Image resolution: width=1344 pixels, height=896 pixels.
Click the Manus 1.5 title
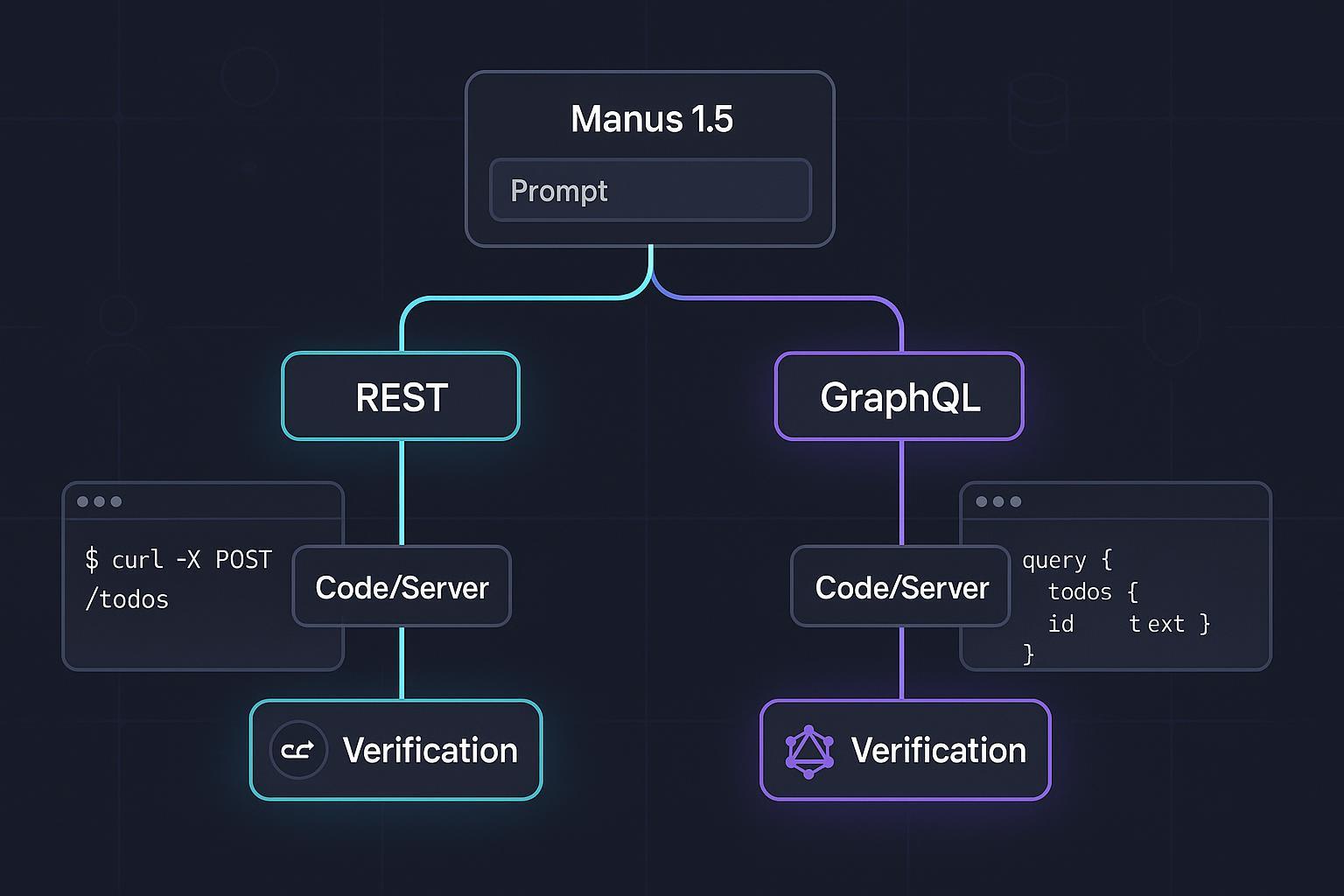pos(651,119)
